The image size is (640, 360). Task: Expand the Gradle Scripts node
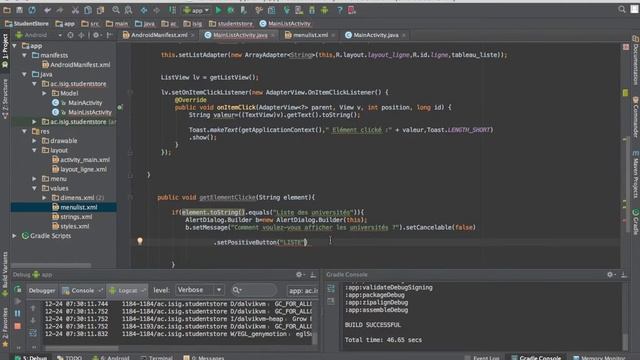point(15,236)
